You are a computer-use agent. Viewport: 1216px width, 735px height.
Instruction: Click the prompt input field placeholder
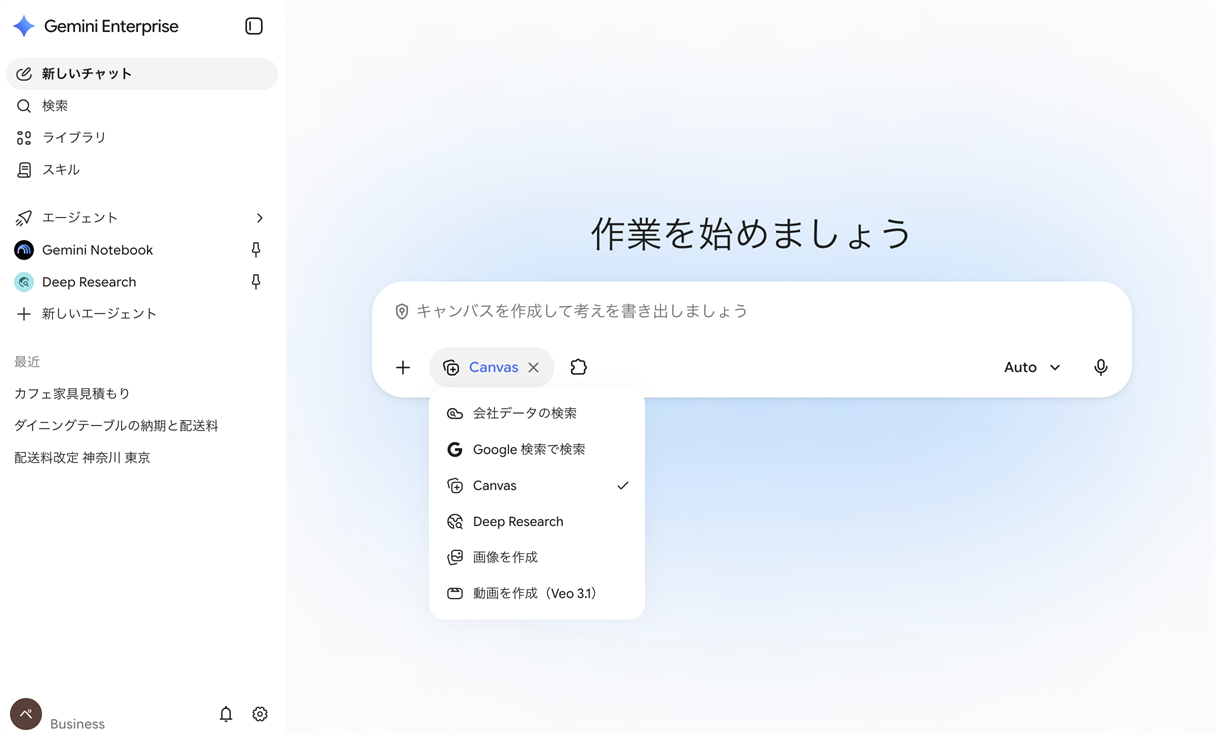[582, 312]
